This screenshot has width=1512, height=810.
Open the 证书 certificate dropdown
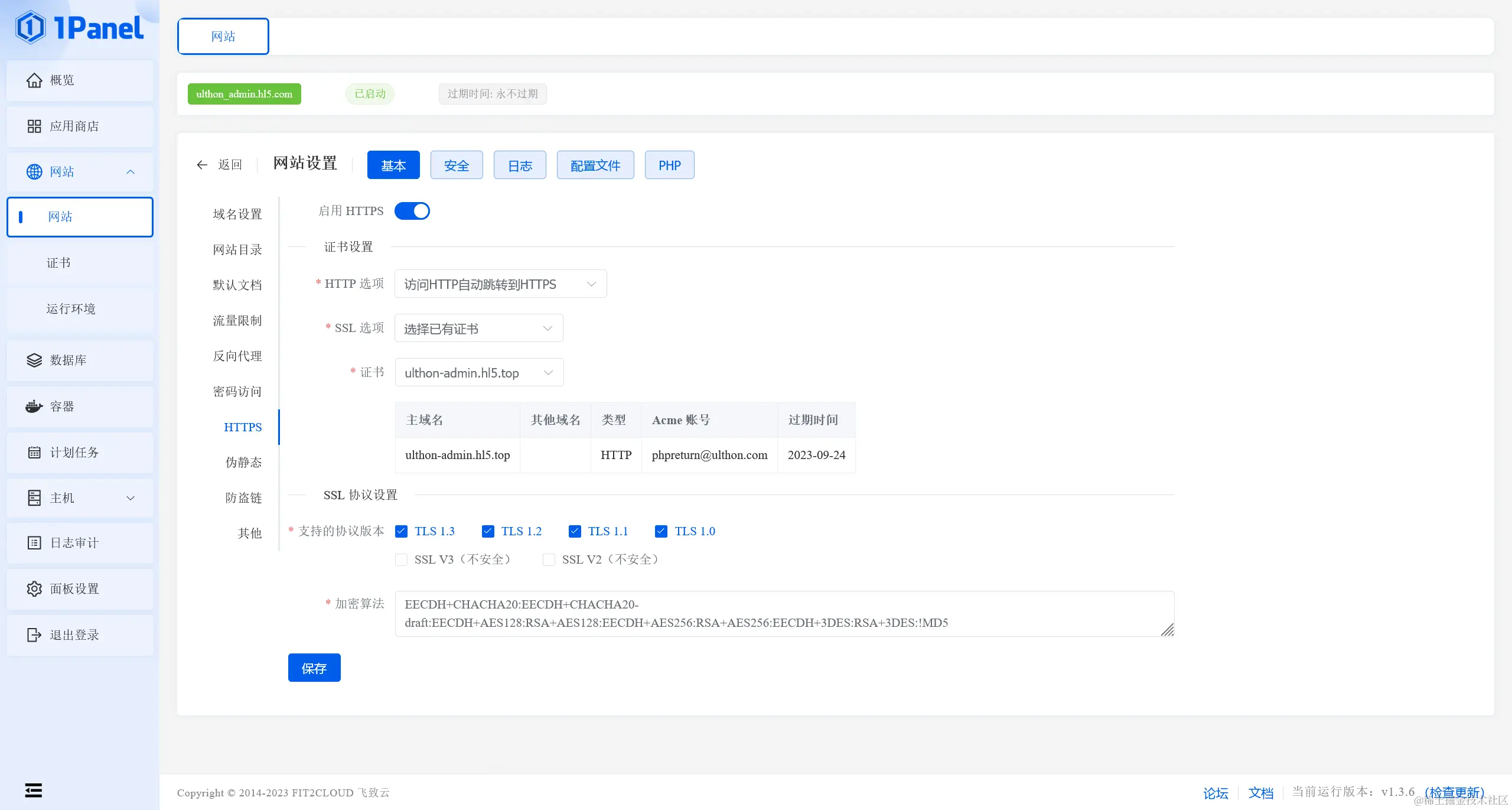[x=479, y=373]
